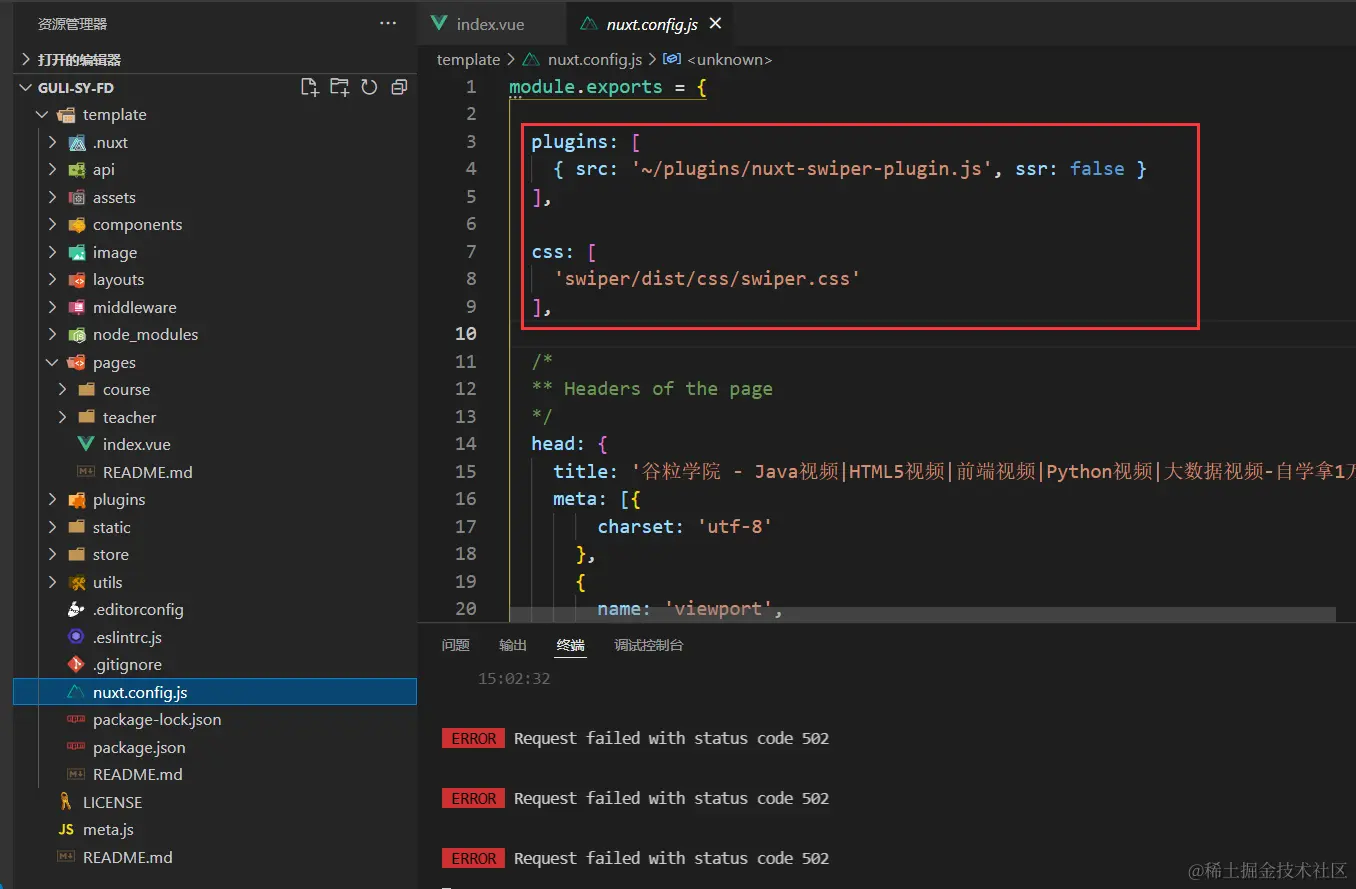Click the New File icon in explorer header

310,87
